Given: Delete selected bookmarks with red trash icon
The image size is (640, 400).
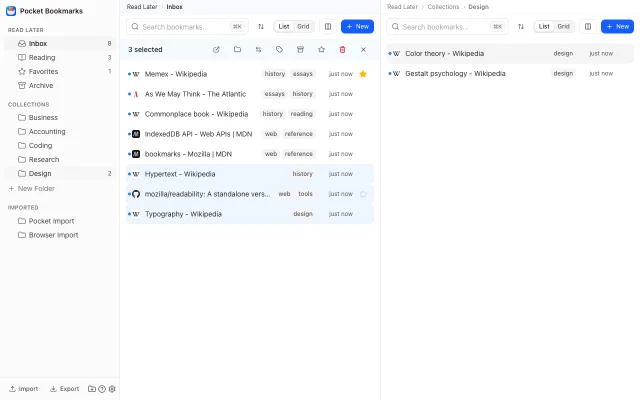Looking at the screenshot, I should click(342, 49).
